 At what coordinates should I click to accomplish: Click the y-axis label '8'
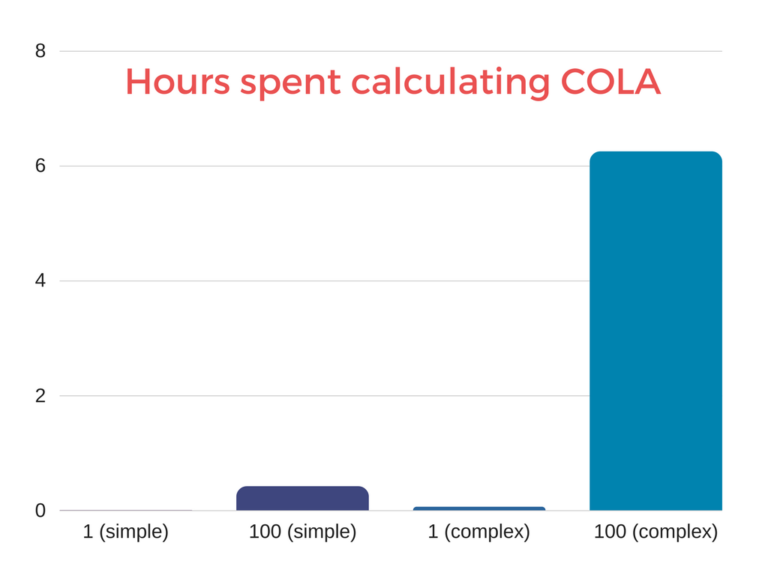40,51
